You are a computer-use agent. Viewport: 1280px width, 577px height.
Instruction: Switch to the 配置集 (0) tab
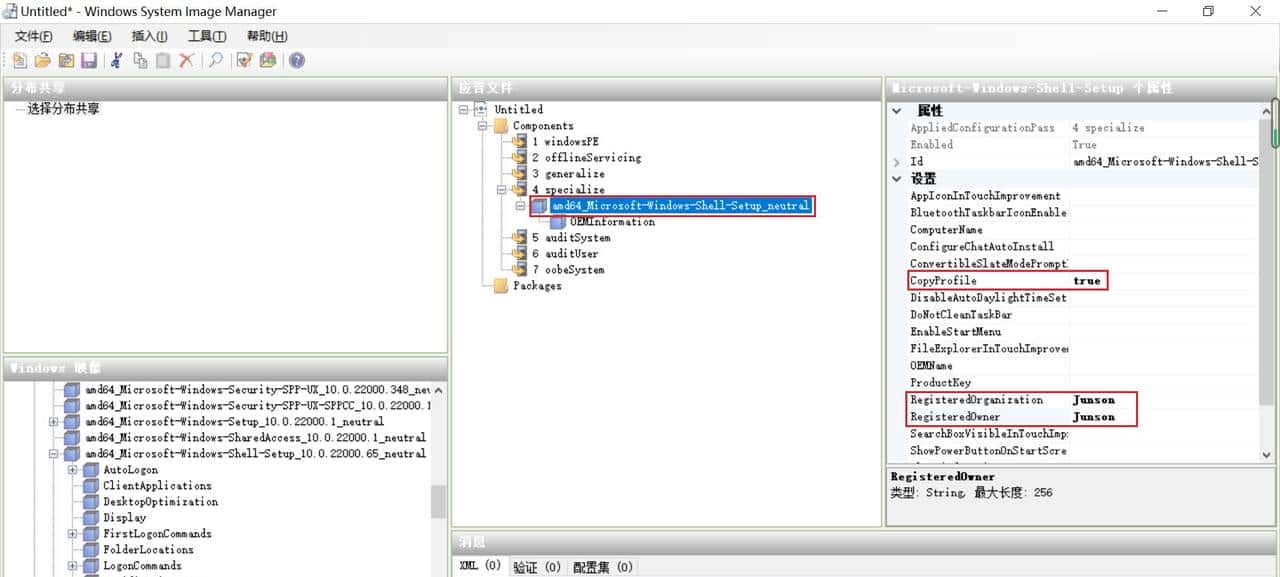pos(603,567)
